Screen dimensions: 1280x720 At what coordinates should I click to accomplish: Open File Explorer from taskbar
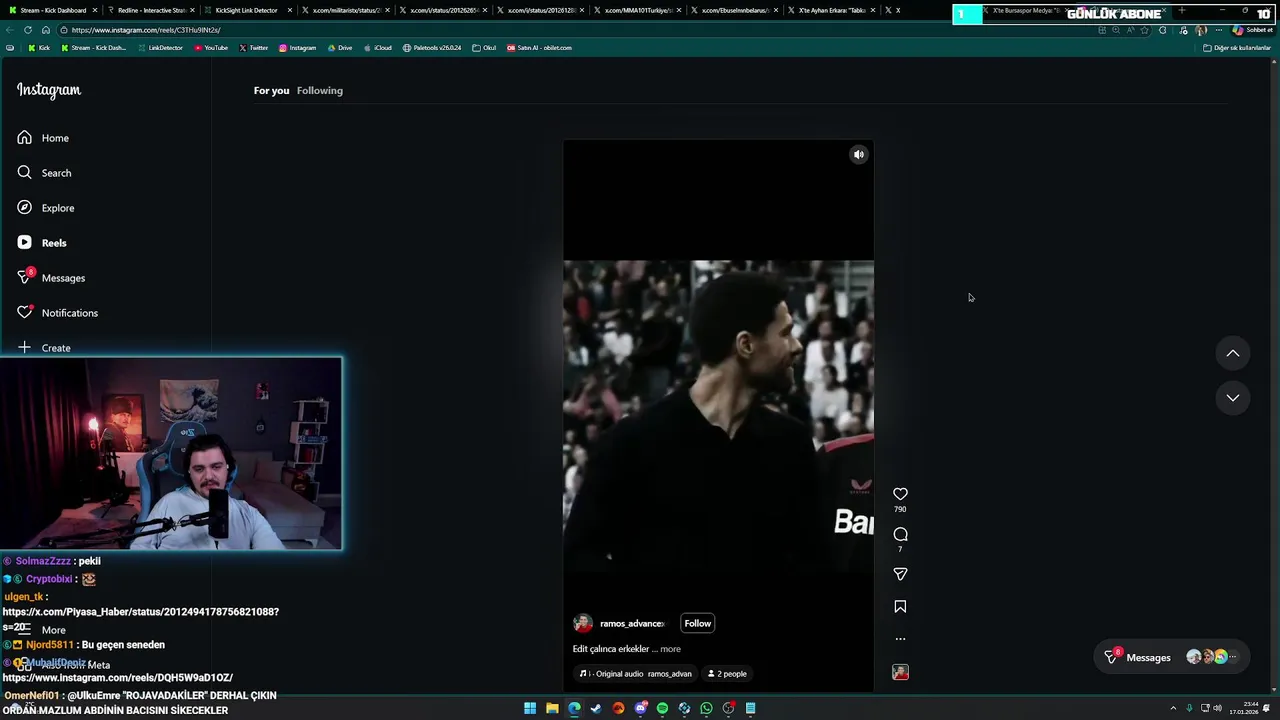pyautogui.click(x=552, y=708)
